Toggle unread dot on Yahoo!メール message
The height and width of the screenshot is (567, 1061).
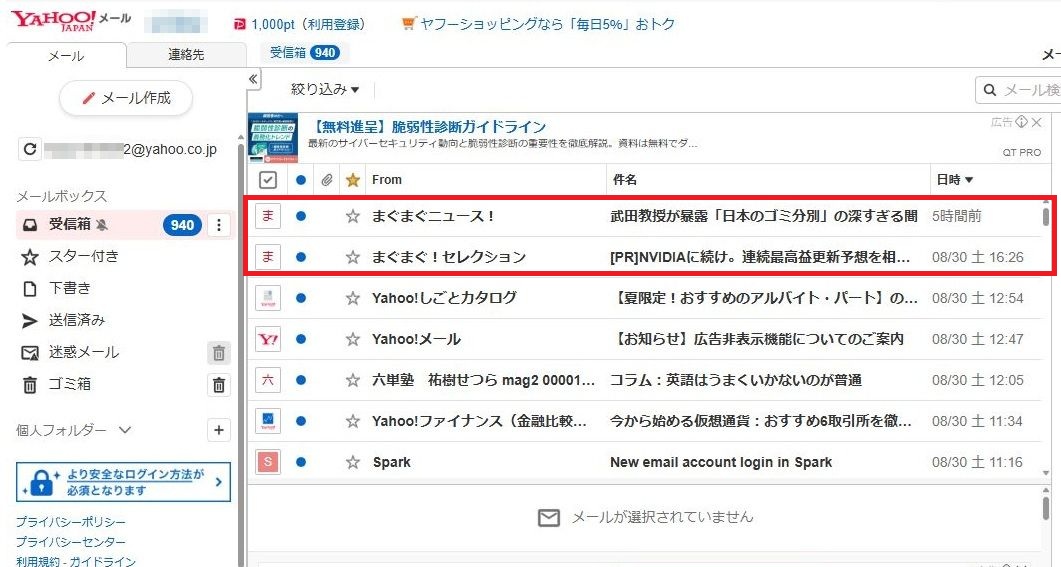tap(301, 339)
